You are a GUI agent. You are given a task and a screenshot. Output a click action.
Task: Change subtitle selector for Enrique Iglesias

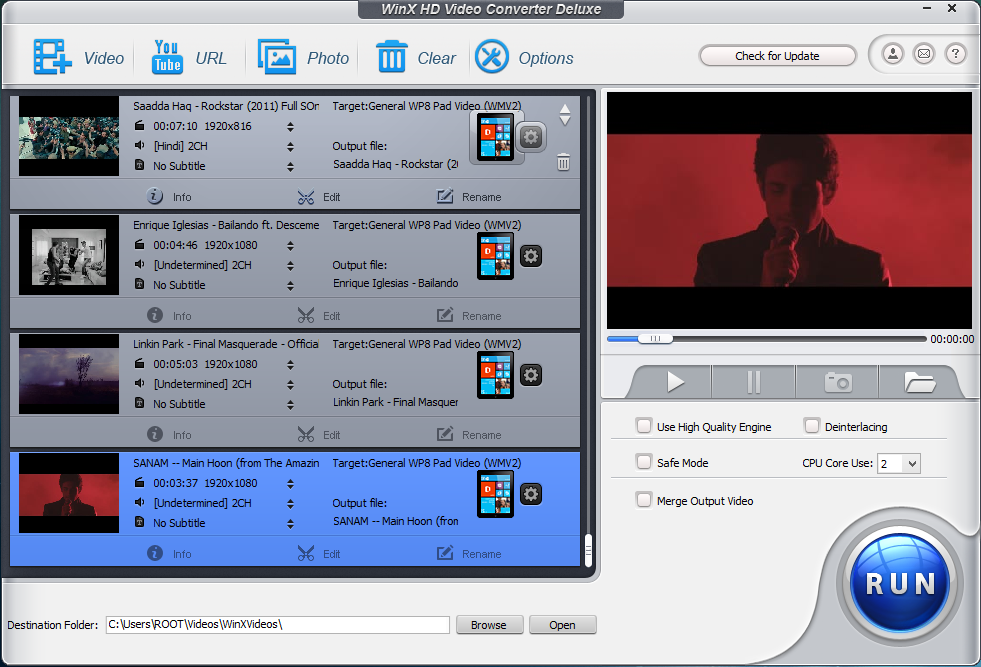pos(290,286)
